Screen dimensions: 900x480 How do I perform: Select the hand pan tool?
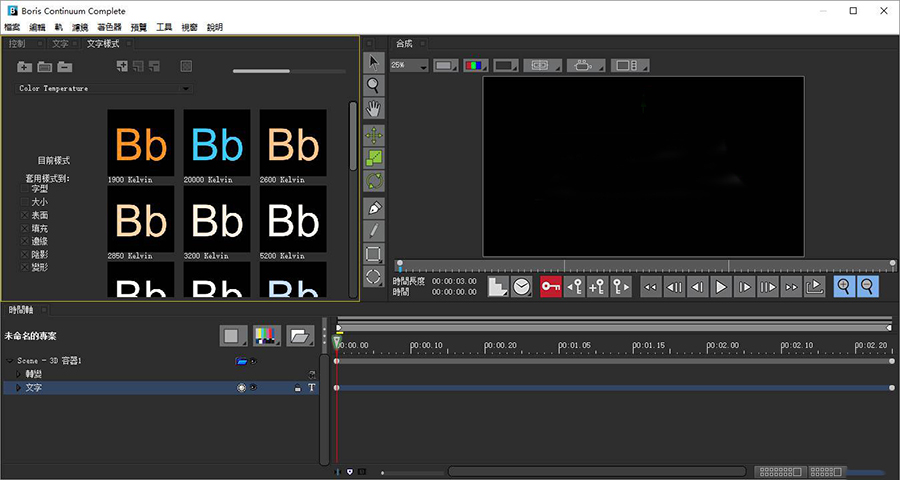[374, 110]
